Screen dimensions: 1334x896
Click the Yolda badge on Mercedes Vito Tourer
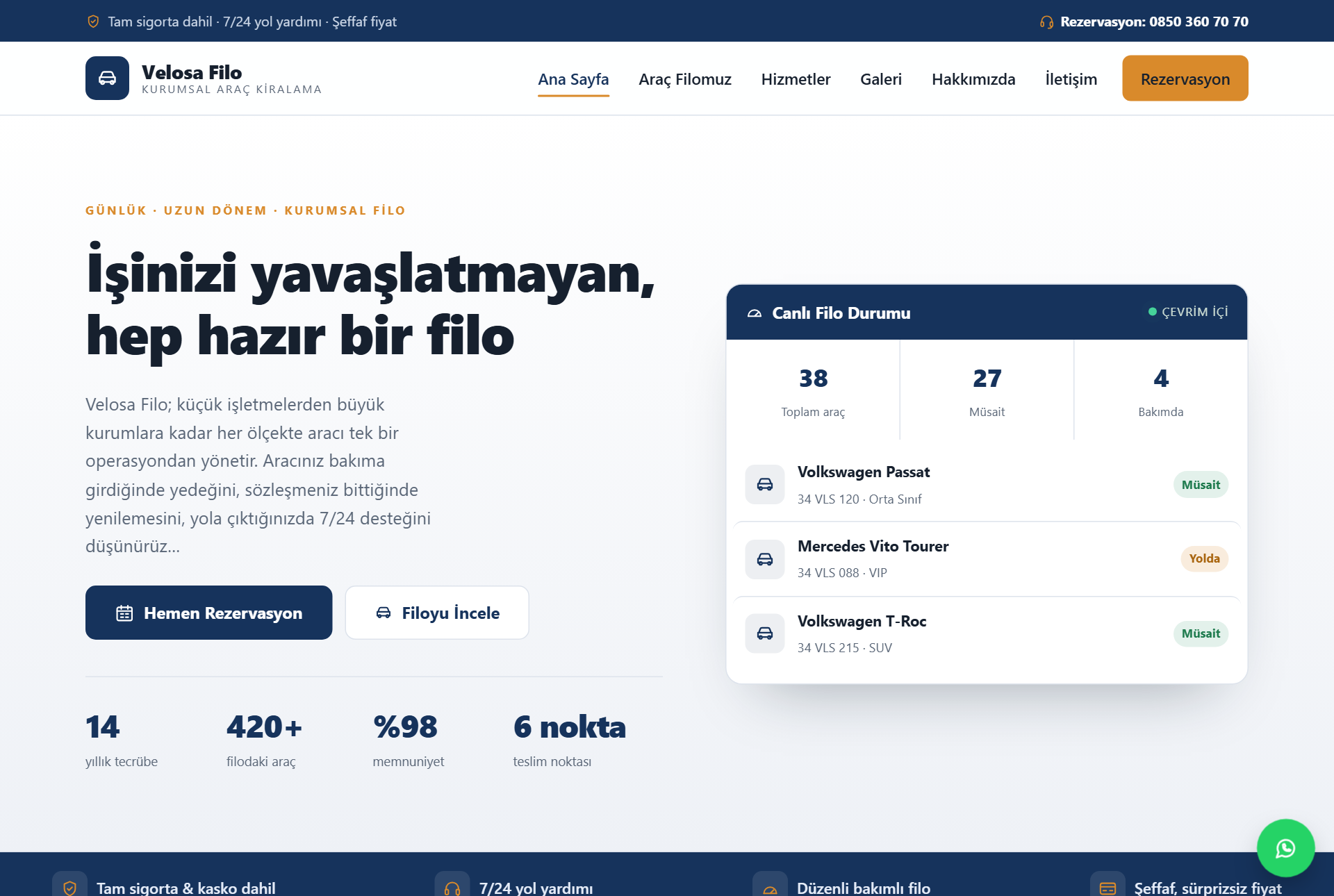coord(1204,558)
